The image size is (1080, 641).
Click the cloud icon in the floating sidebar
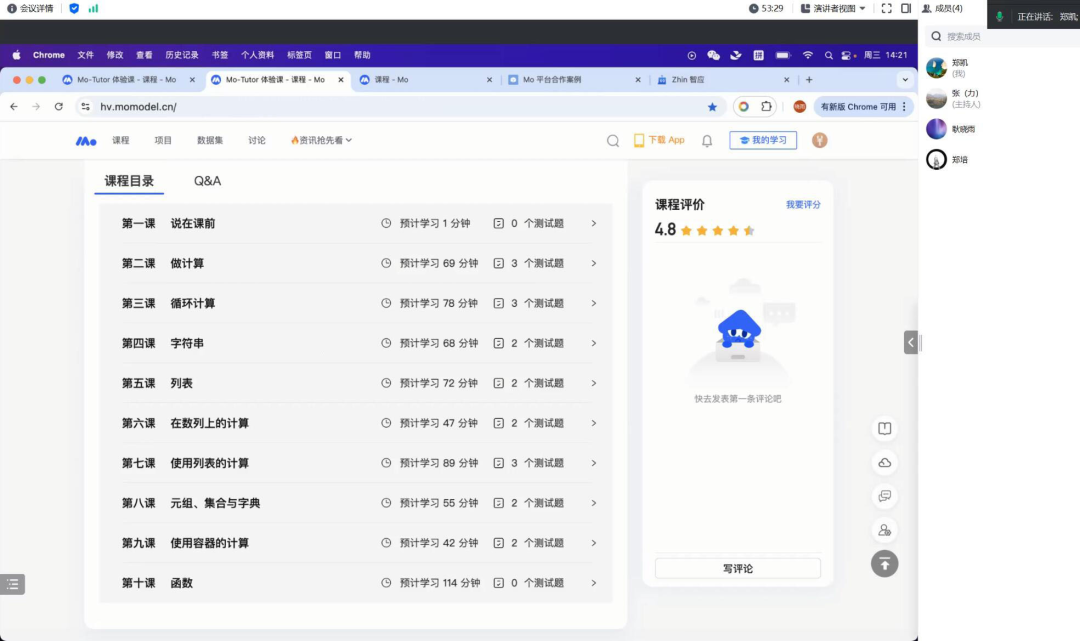click(884, 463)
